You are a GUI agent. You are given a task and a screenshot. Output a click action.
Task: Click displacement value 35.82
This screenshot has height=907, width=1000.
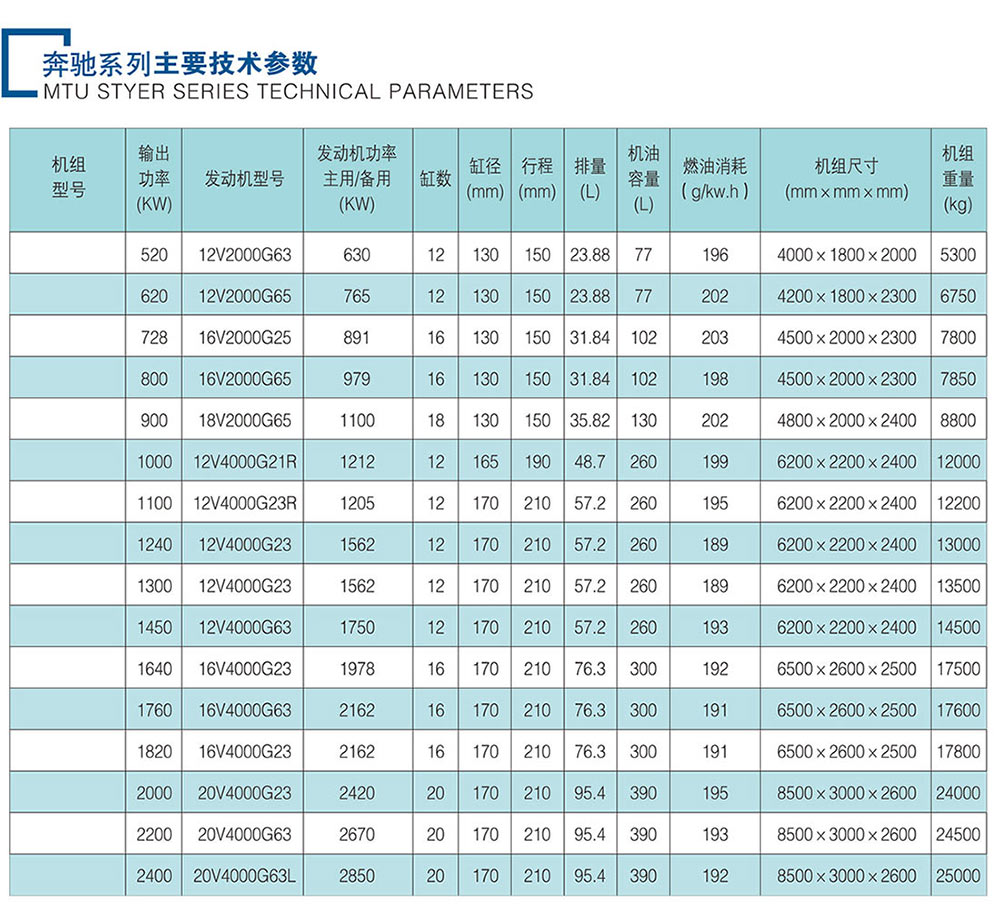click(x=590, y=420)
